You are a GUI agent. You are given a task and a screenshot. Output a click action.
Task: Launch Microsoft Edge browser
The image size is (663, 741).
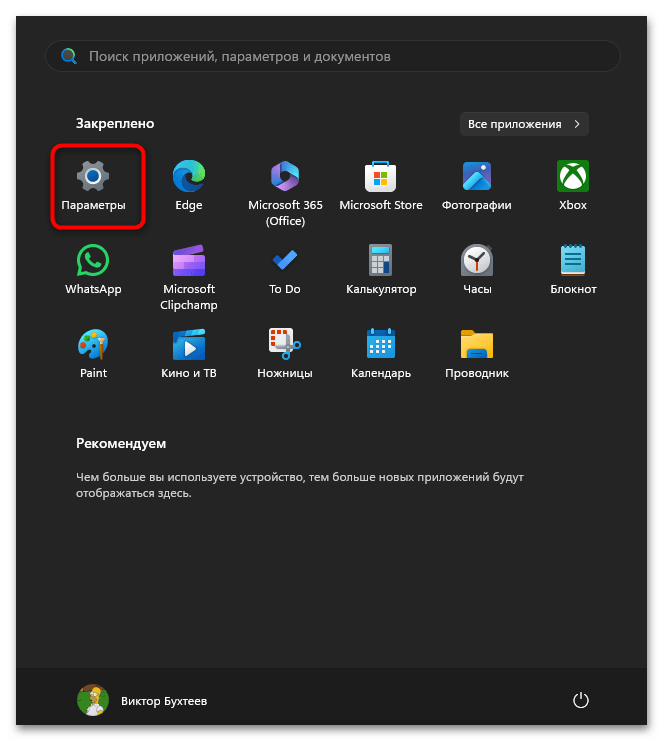(x=189, y=186)
